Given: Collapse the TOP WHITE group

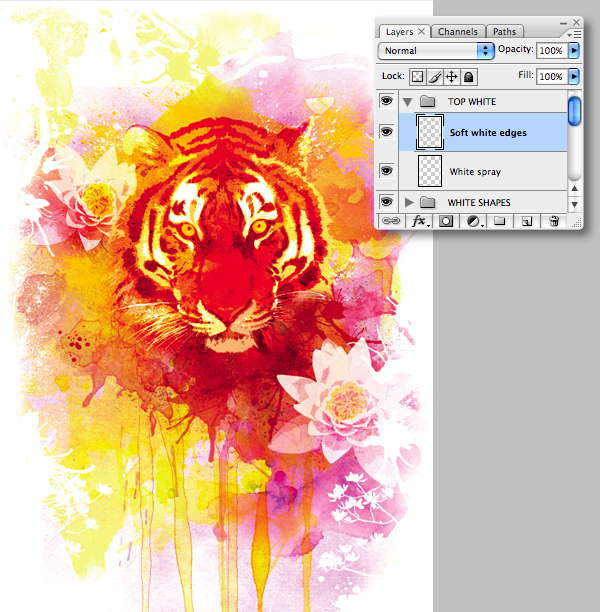Looking at the screenshot, I should (408, 102).
